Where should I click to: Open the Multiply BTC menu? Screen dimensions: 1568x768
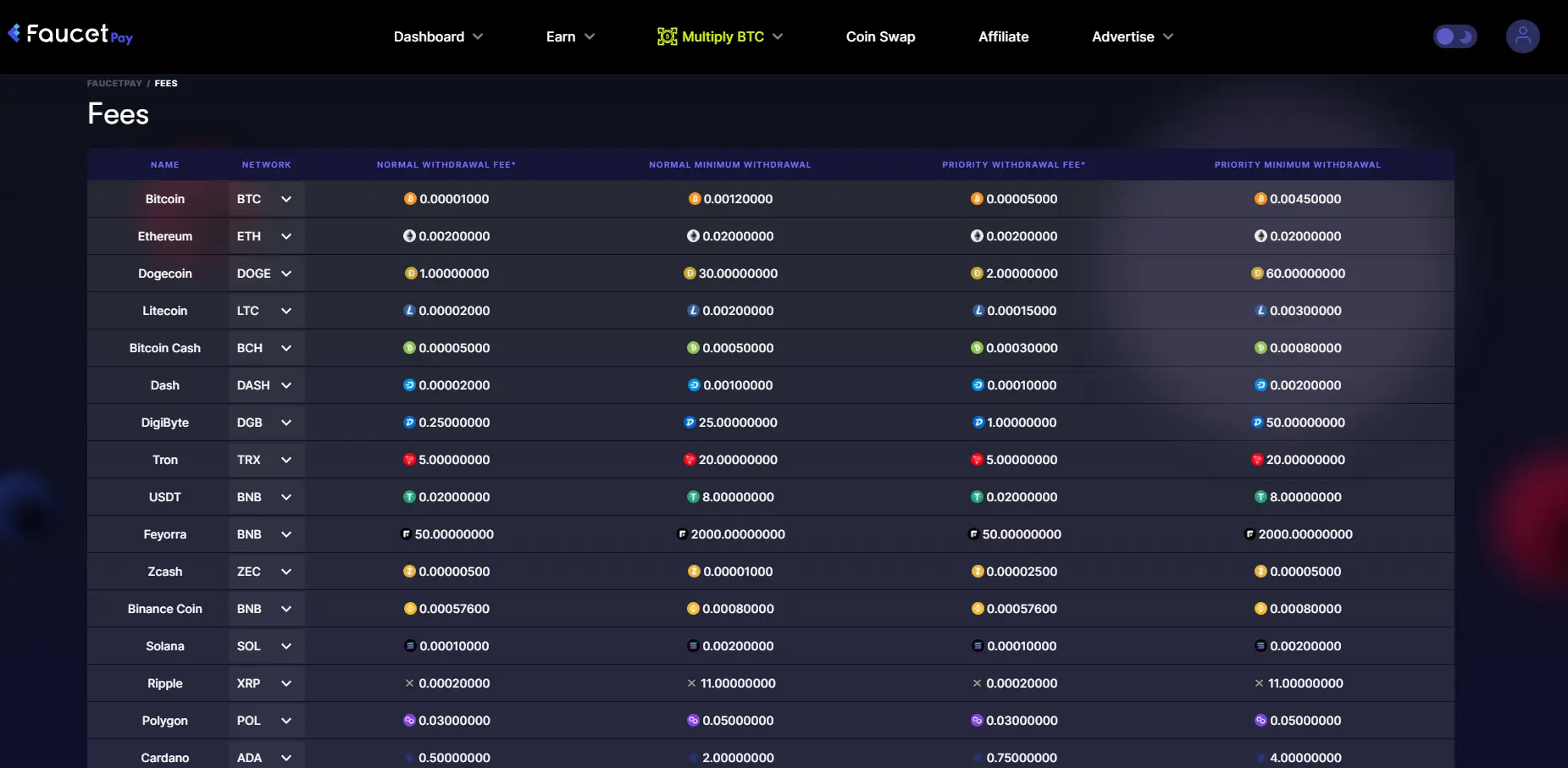[720, 36]
